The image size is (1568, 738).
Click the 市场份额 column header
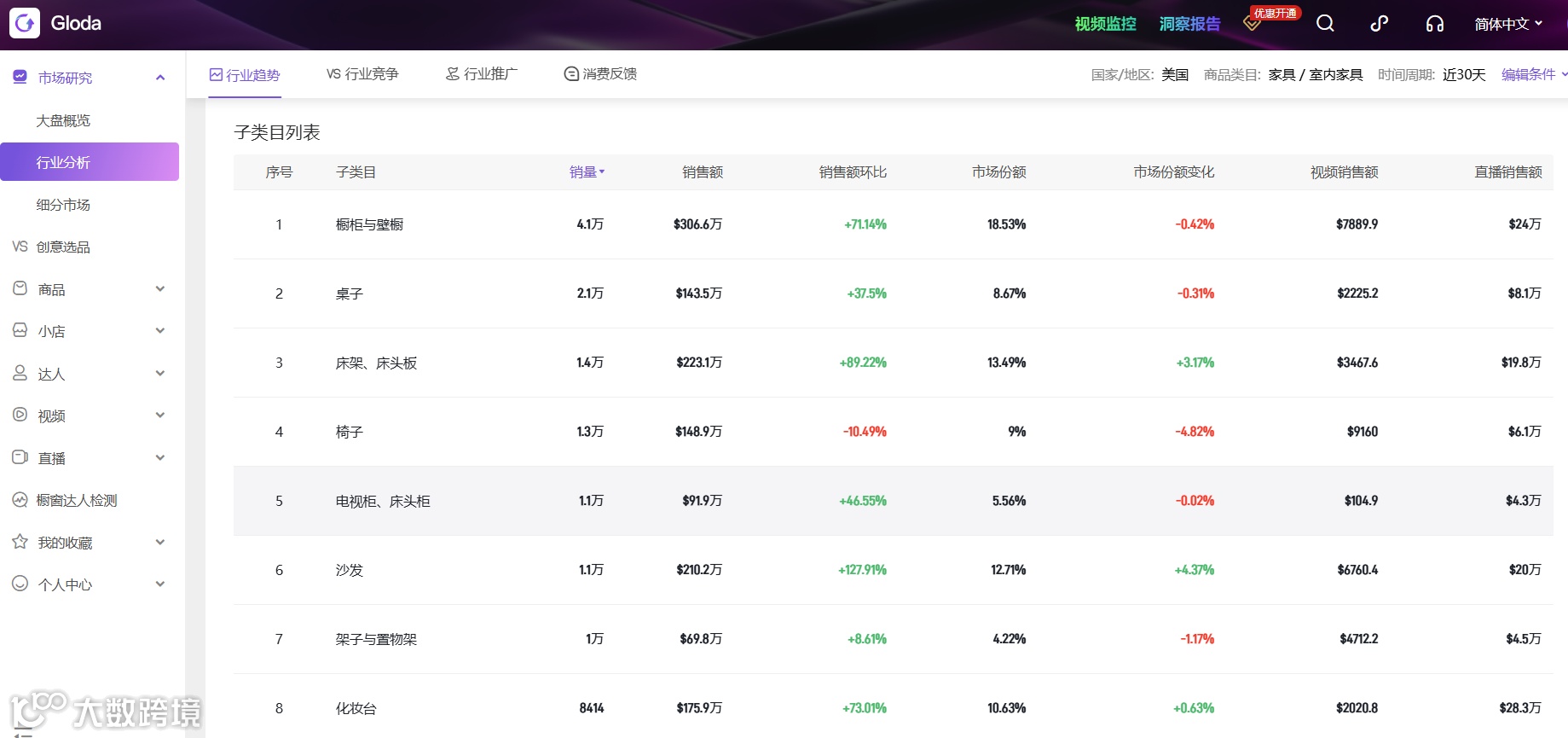point(998,172)
